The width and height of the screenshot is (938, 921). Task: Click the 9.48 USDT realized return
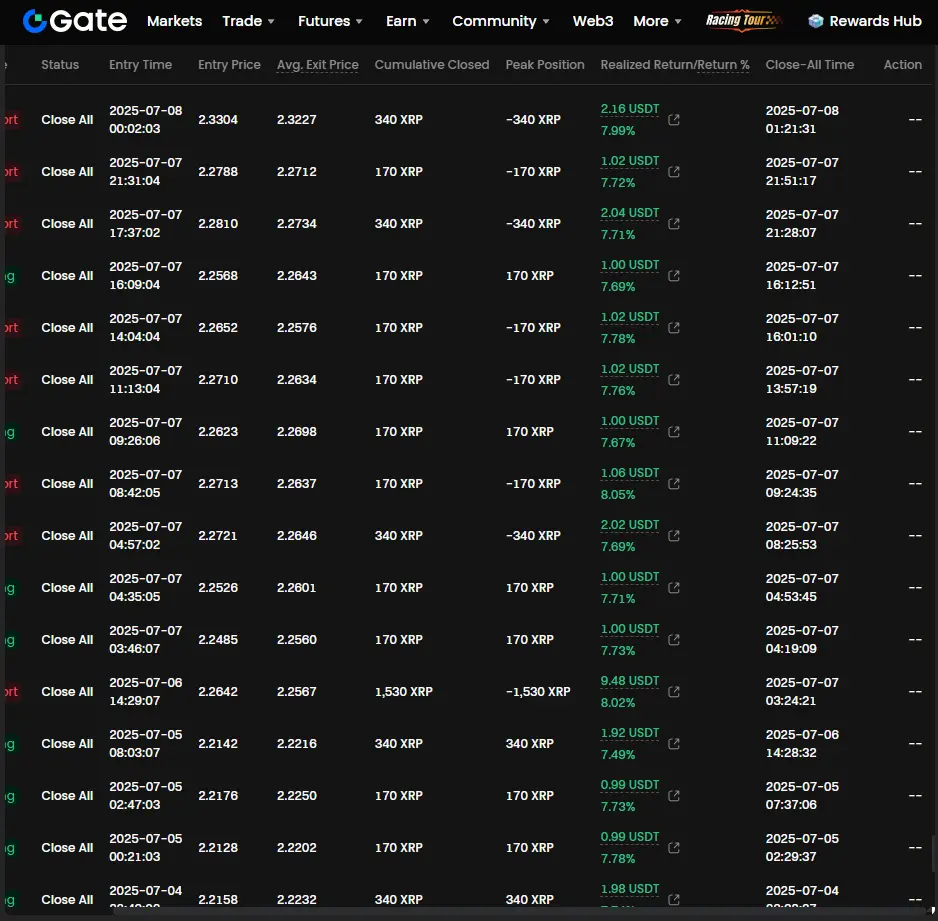point(630,681)
